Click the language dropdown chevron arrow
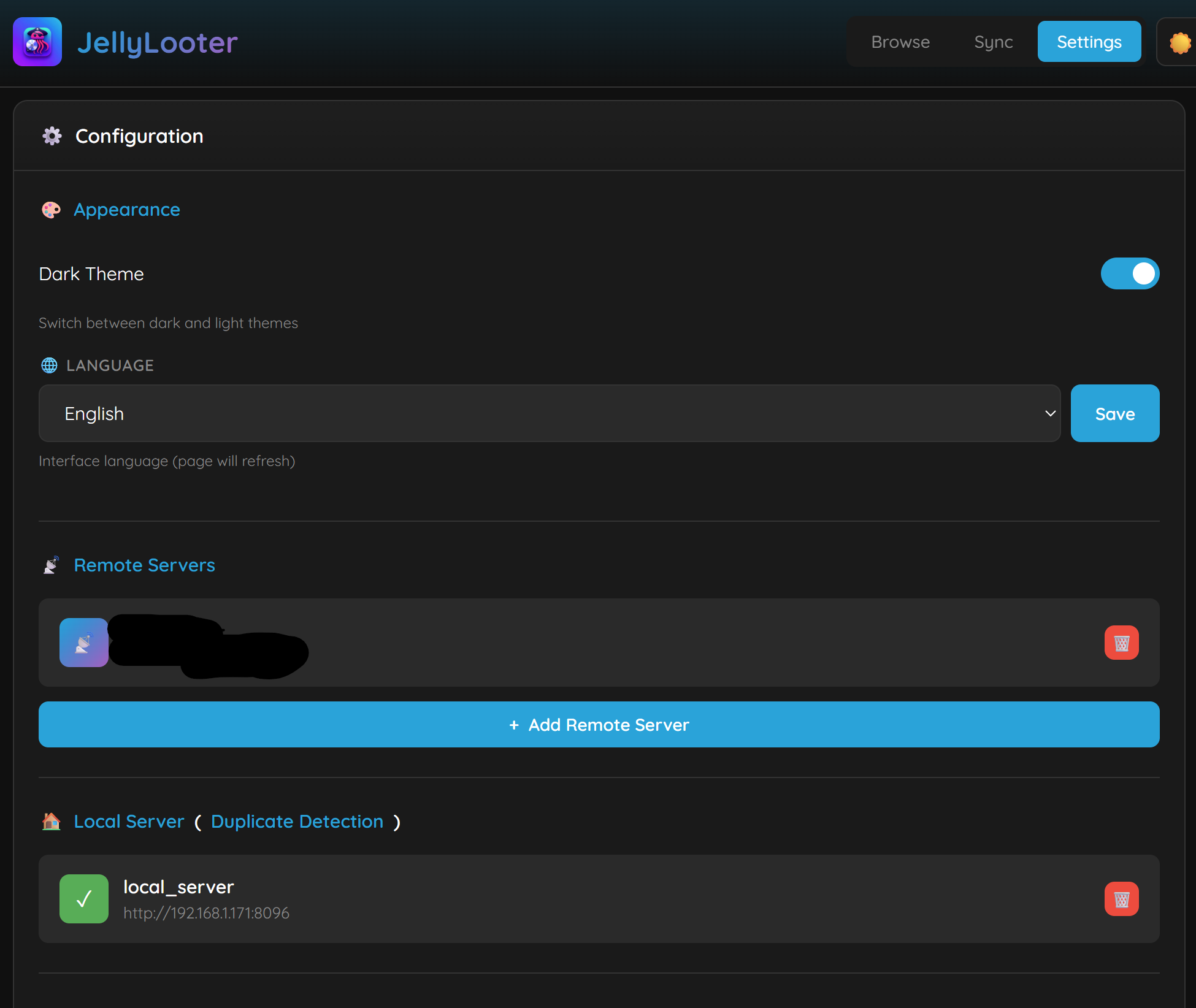 point(1050,414)
